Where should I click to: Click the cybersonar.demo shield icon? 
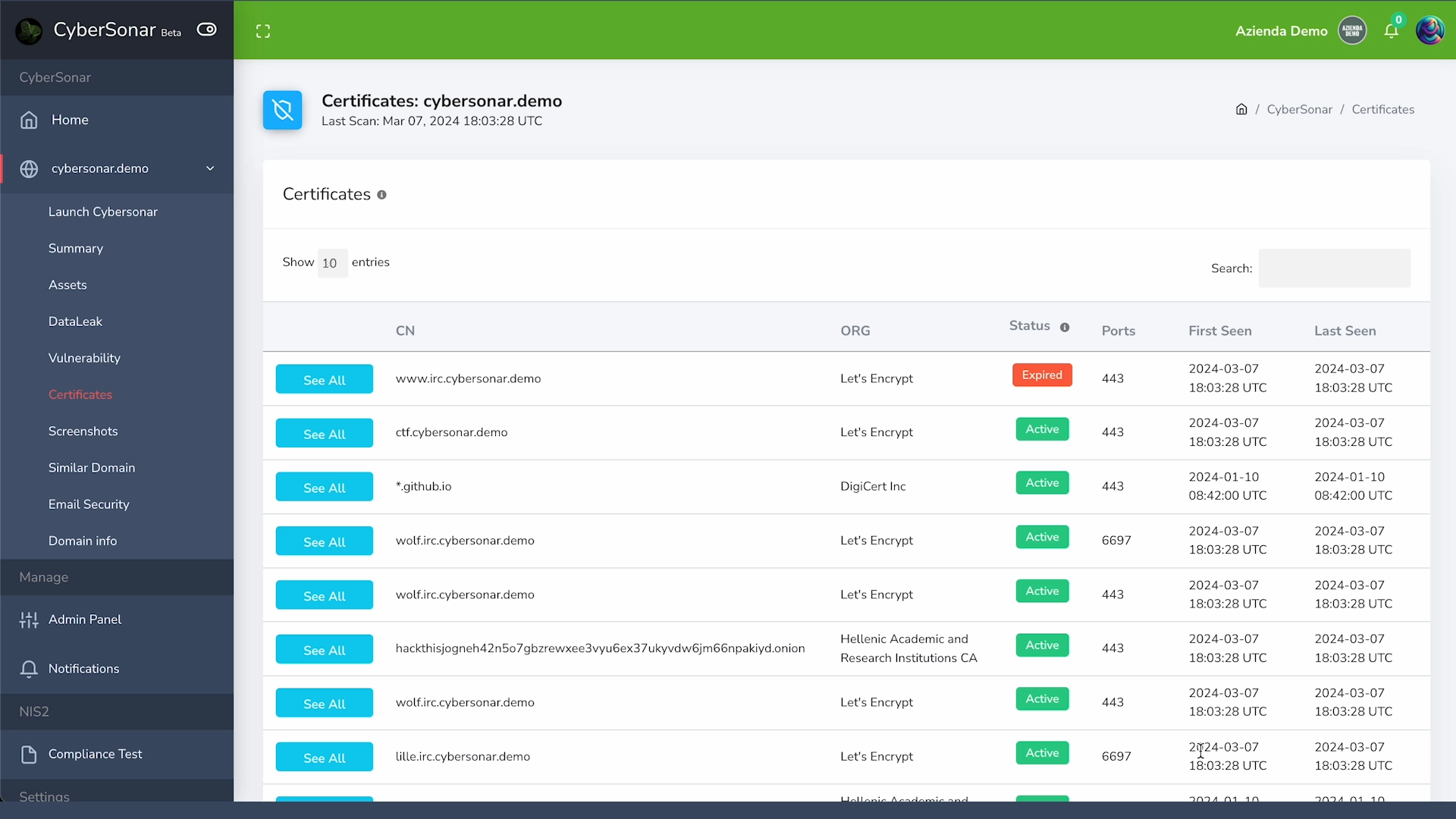(x=283, y=109)
